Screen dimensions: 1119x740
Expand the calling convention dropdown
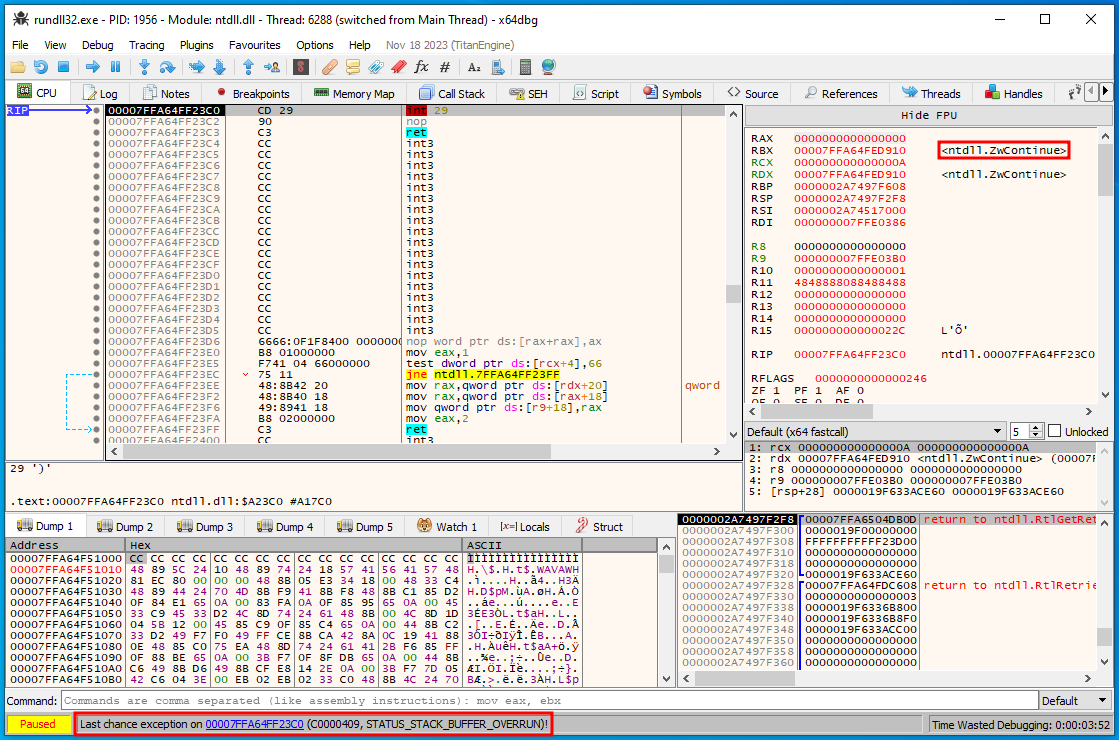point(875,431)
